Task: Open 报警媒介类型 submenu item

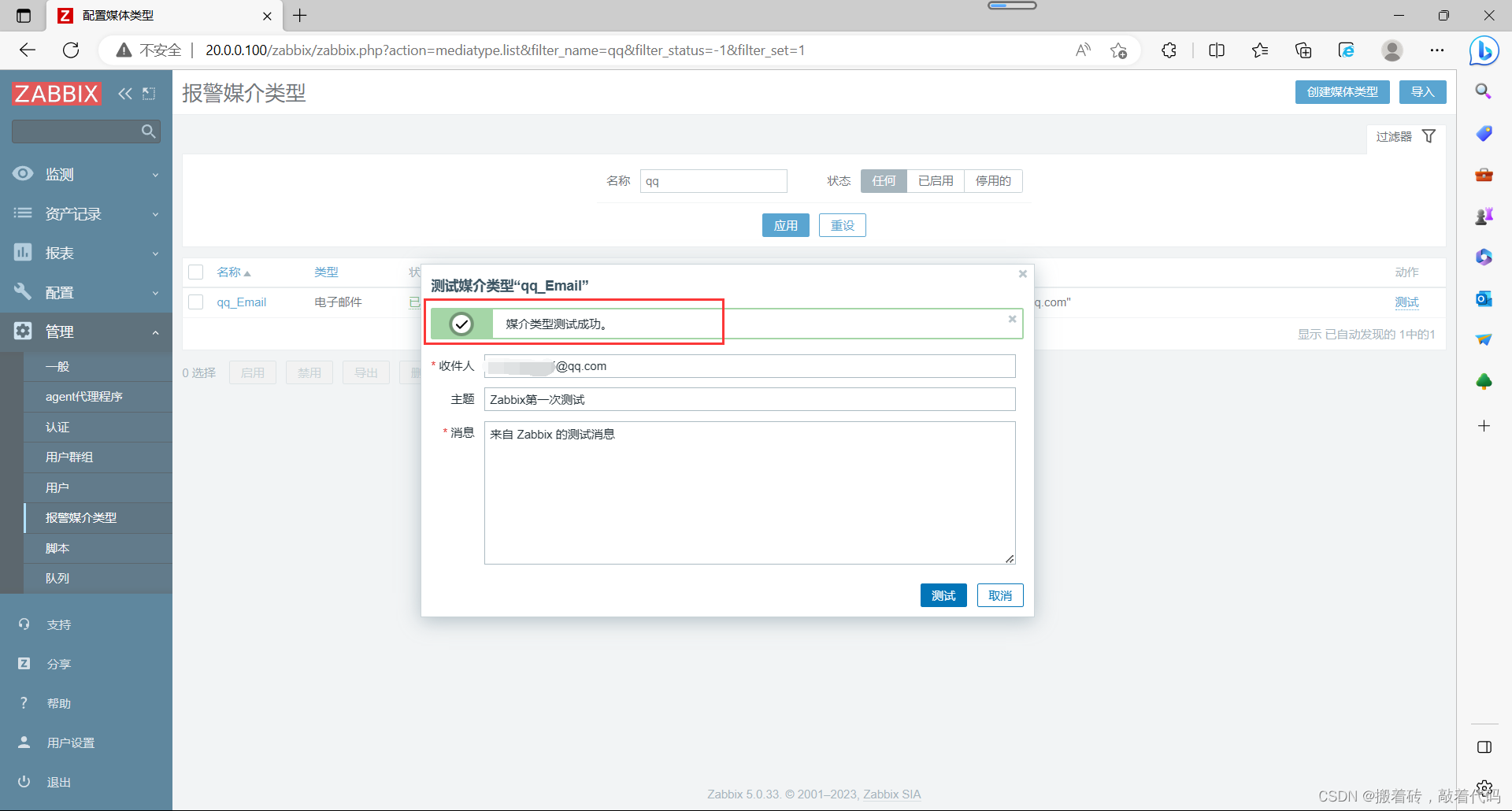Action: pyautogui.click(x=98, y=518)
